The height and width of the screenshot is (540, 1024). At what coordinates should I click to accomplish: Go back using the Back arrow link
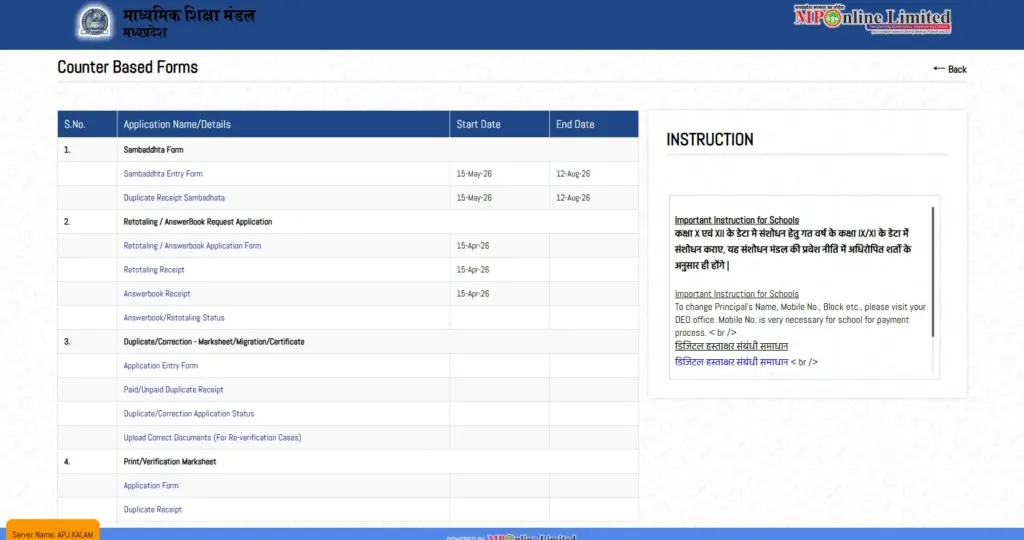950,69
